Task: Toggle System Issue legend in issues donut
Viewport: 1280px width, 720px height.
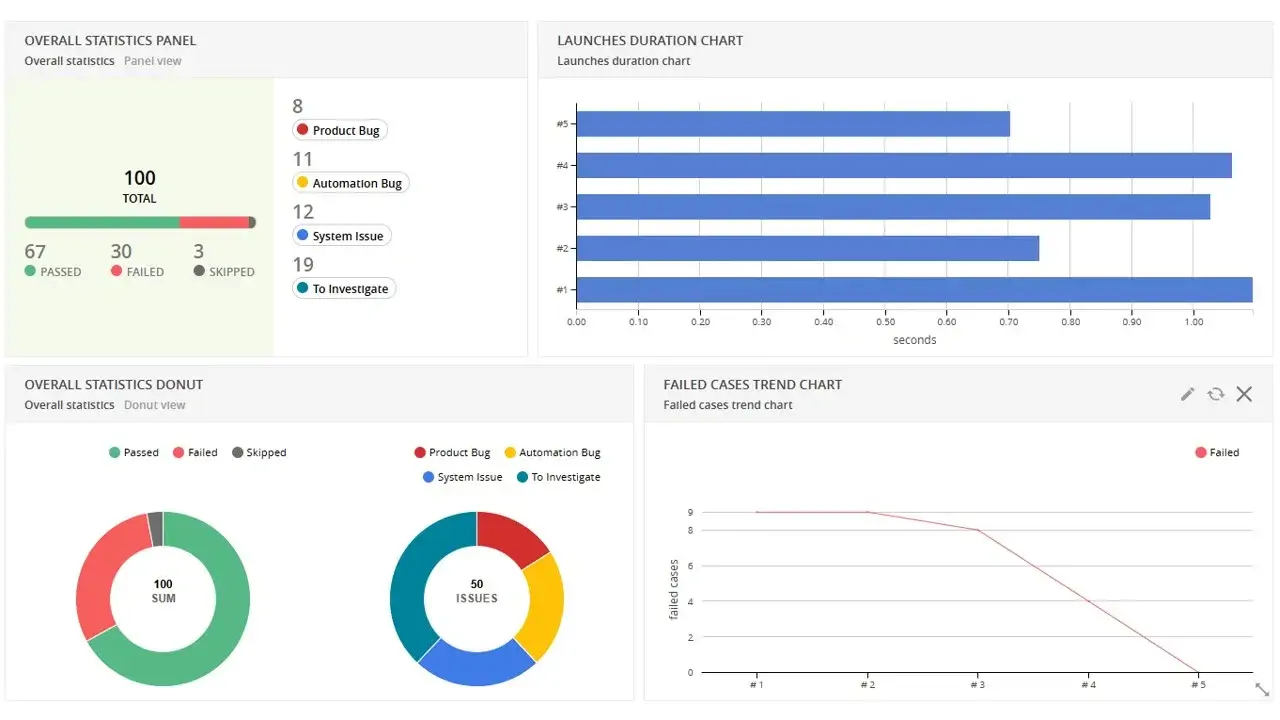Action: [x=462, y=477]
